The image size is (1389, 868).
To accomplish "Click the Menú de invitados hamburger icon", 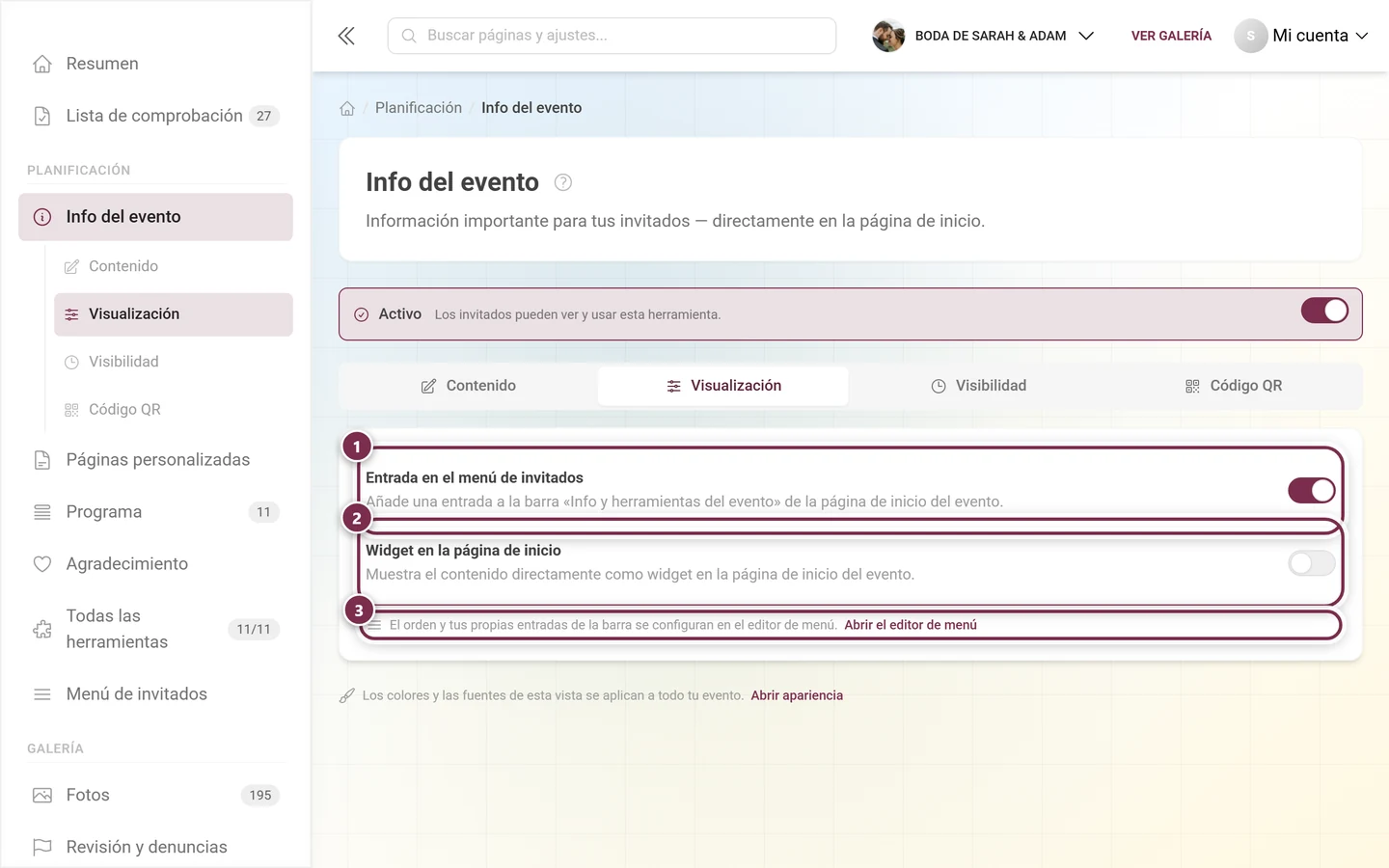I will click(x=42, y=694).
